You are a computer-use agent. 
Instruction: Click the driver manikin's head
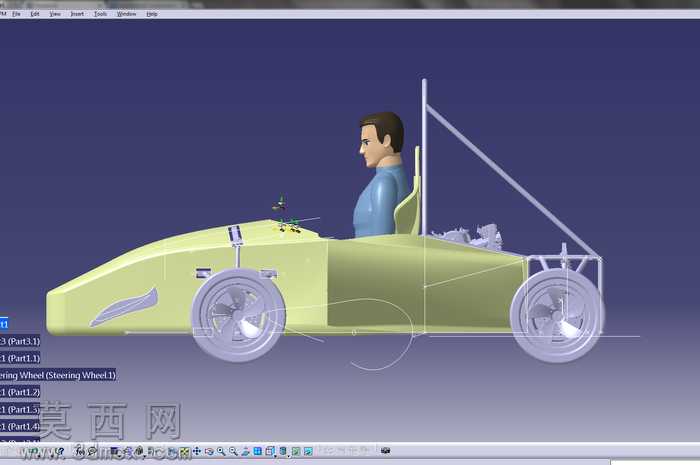(x=381, y=139)
